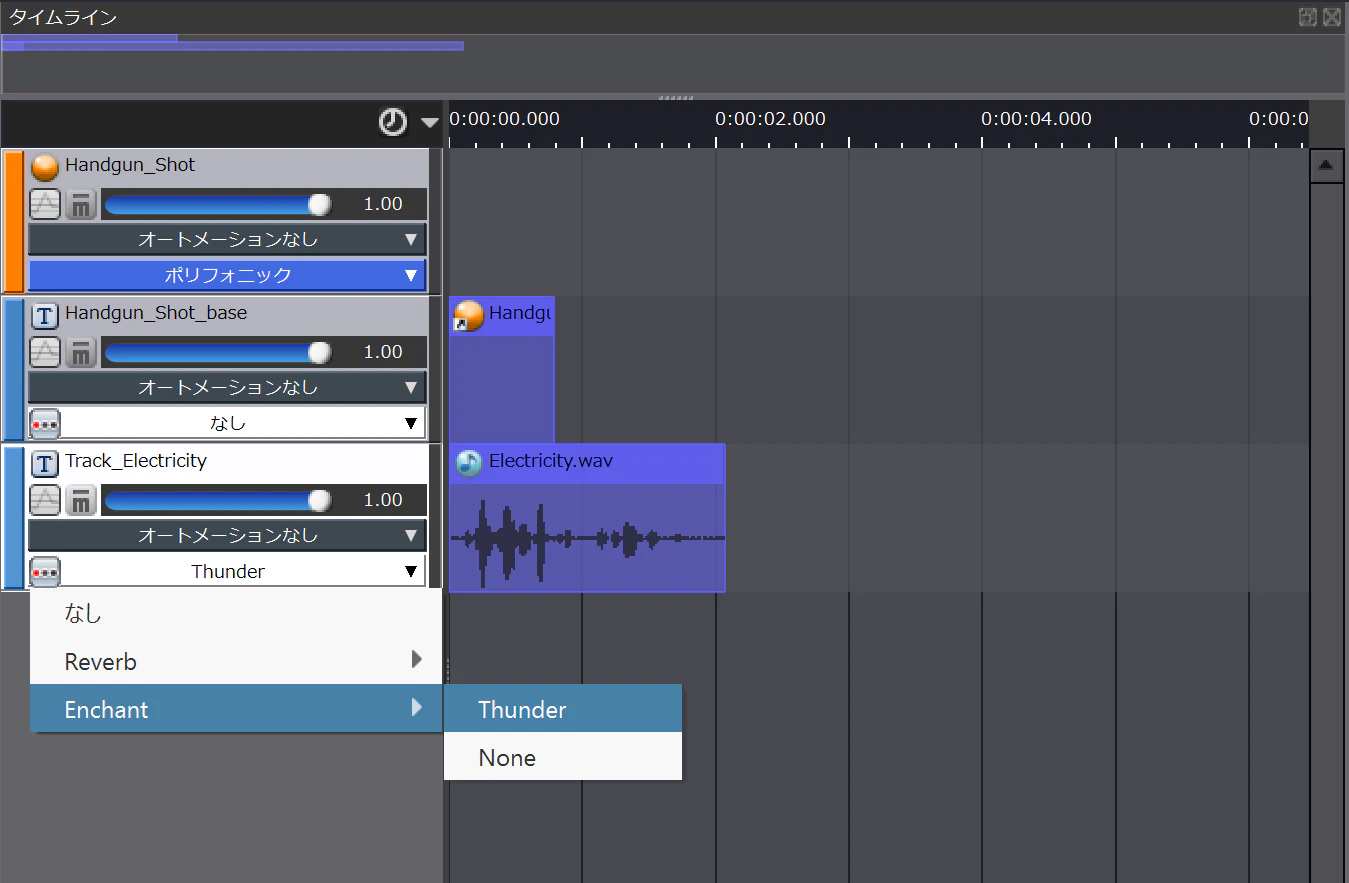1349x883 pixels.
Task: Click the Electricity.wav waveform display
Action: pyautogui.click(x=587, y=539)
